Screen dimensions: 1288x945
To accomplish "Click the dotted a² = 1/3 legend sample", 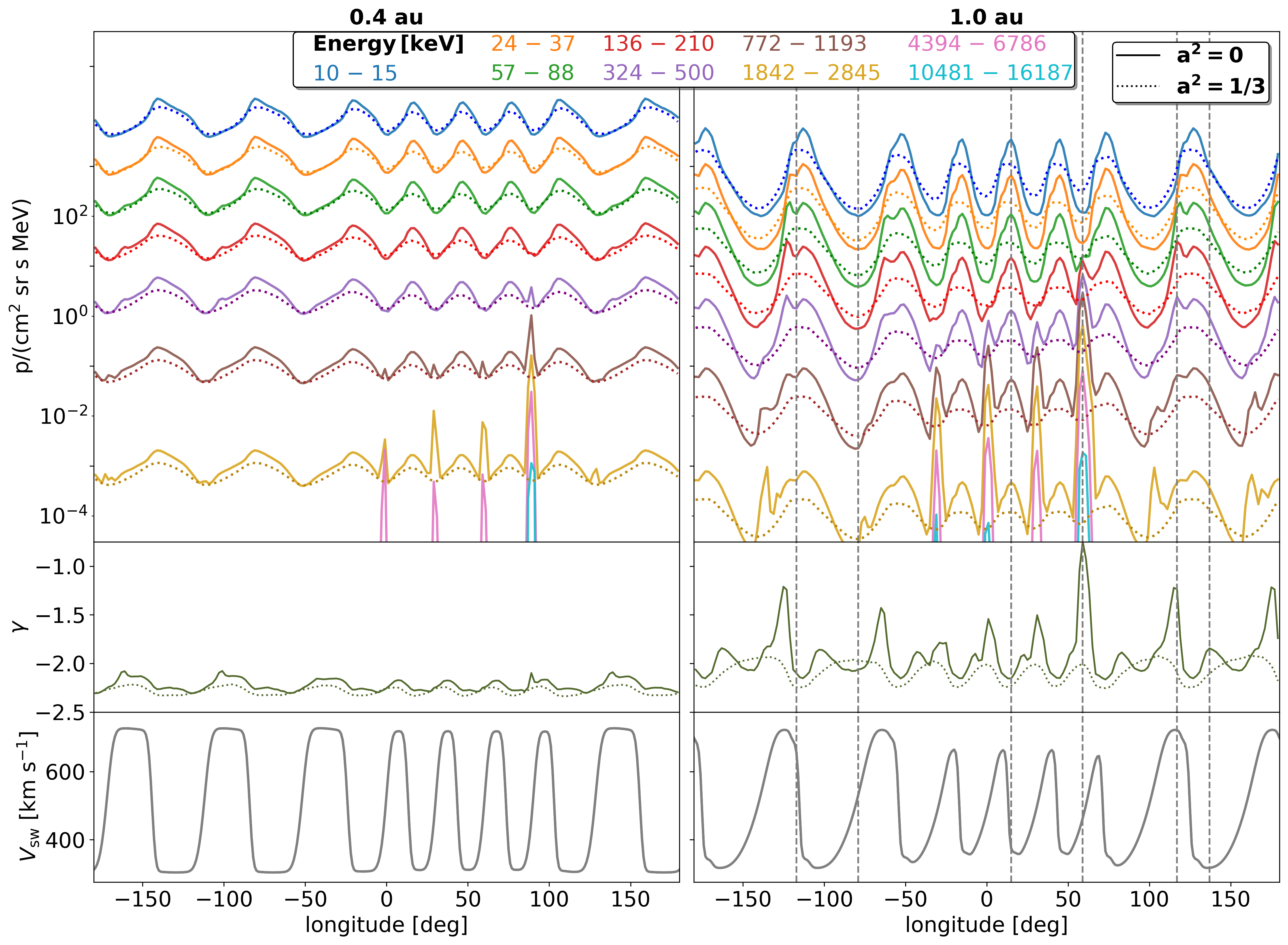I will tap(1138, 87).
